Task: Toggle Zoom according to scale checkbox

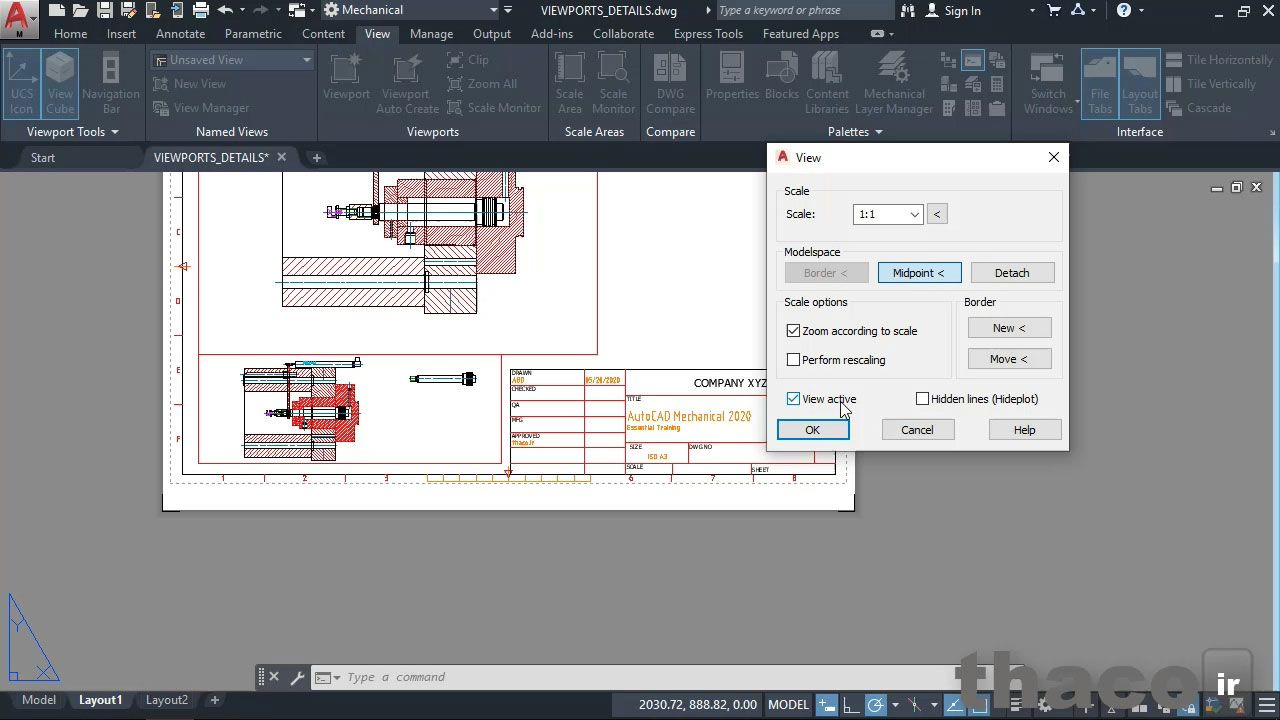Action: click(x=794, y=331)
